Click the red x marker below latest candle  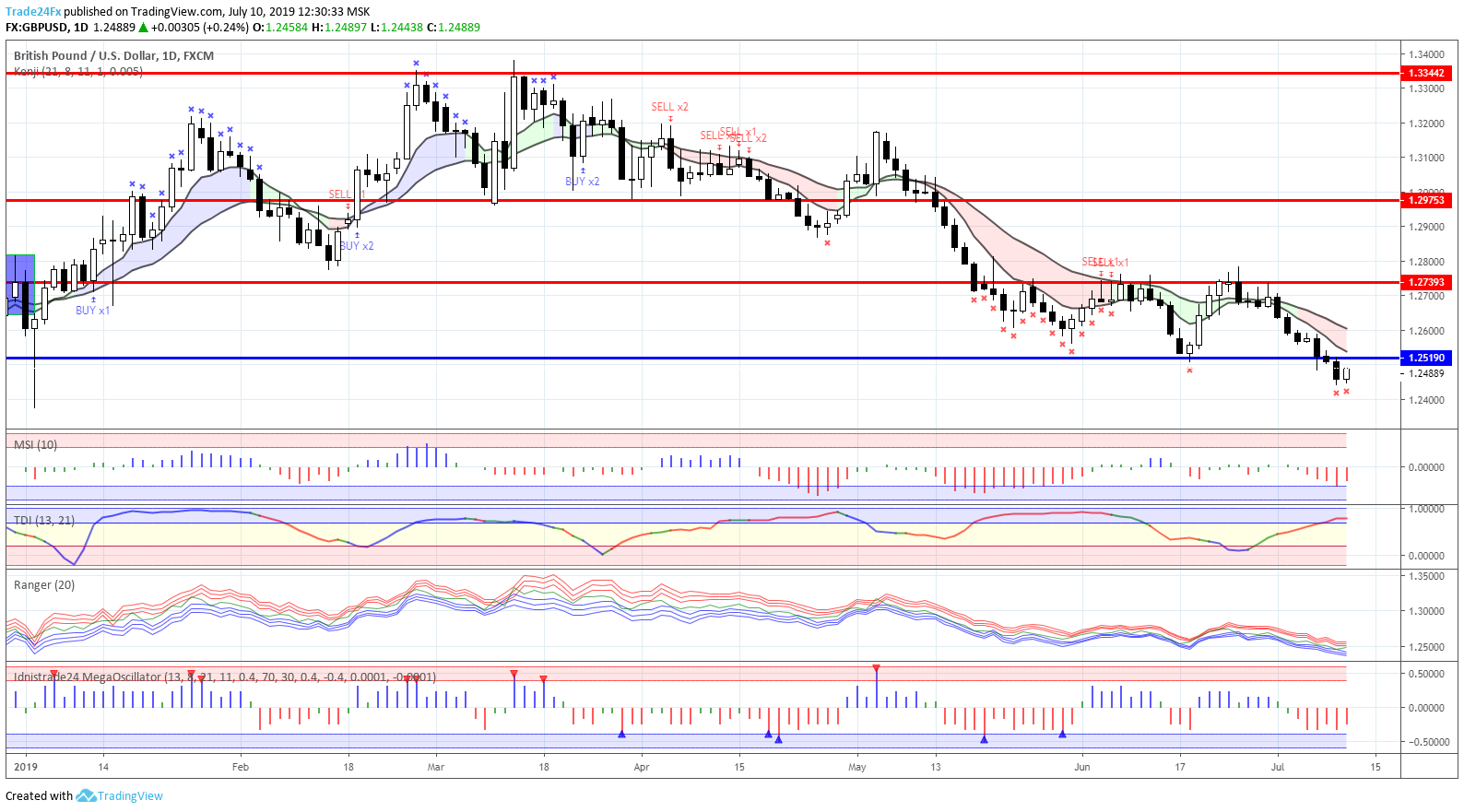(1346, 392)
